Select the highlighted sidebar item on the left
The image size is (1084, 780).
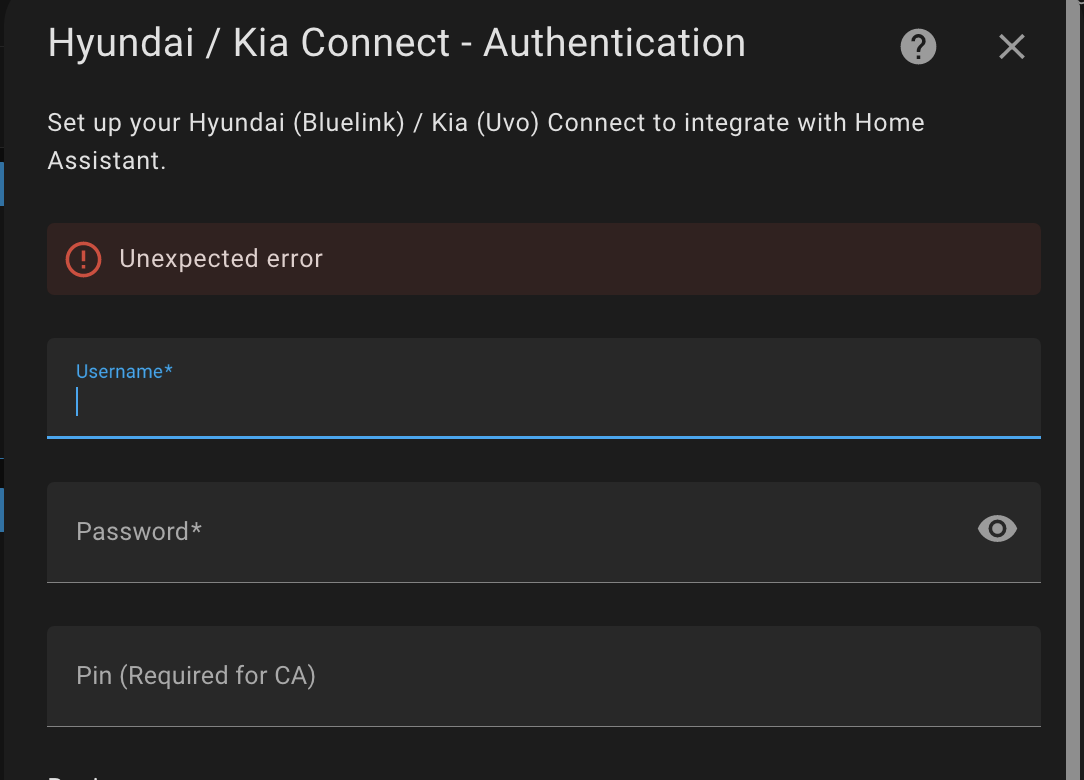[x=3, y=183]
